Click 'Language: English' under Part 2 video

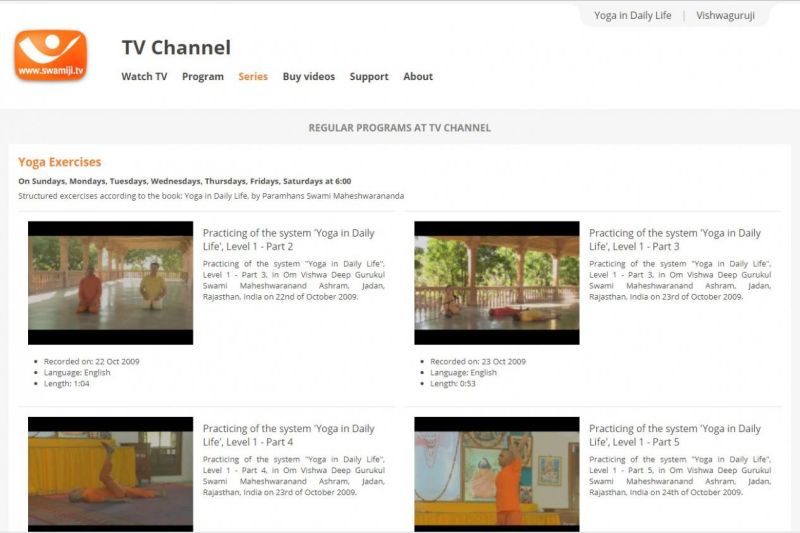(77, 373)
